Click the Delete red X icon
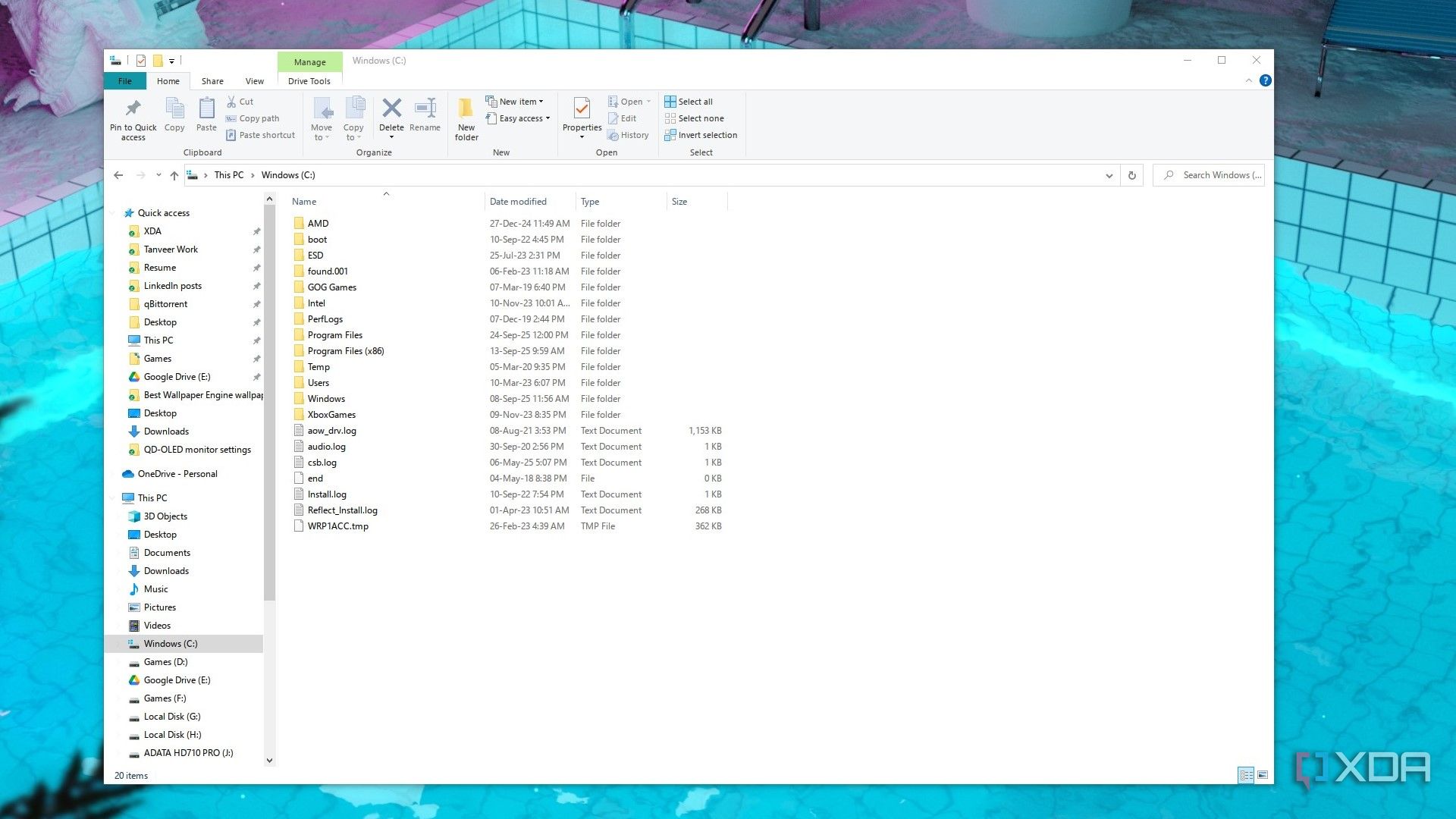The height and width of the screenshot is (819, 1456). tap(391, 108)
